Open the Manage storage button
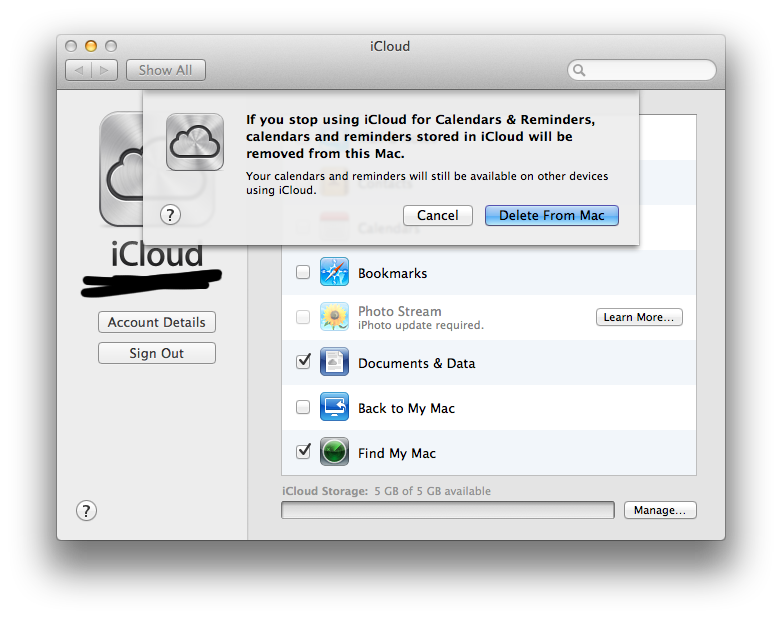782x619 pixels. (660, 510)
